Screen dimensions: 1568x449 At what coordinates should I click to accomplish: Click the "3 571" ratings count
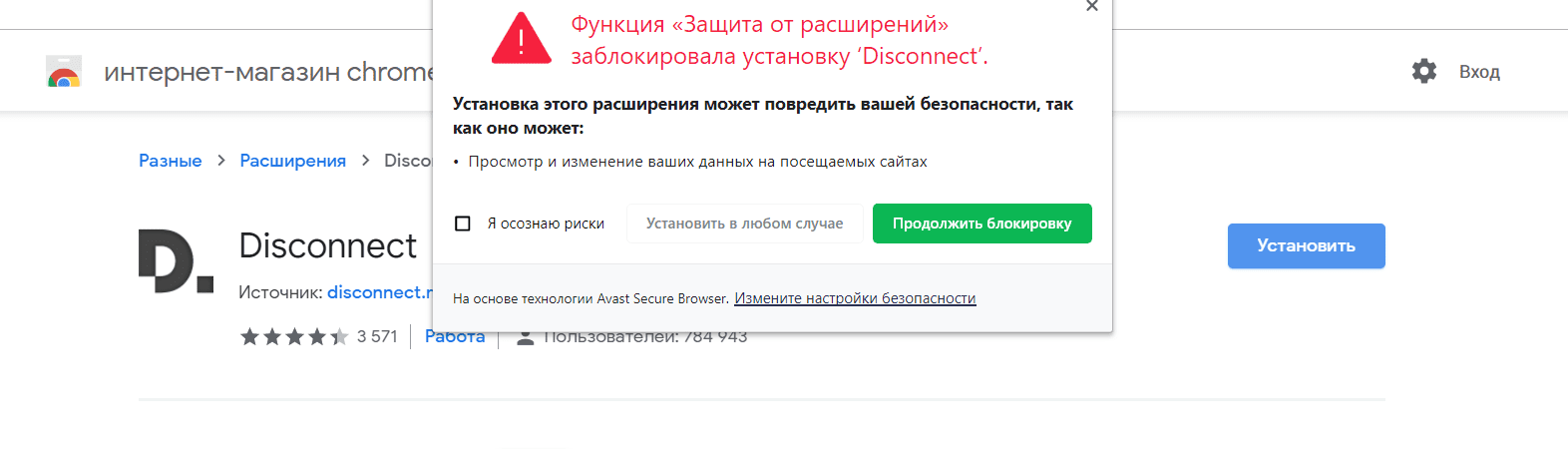point(377,337)
